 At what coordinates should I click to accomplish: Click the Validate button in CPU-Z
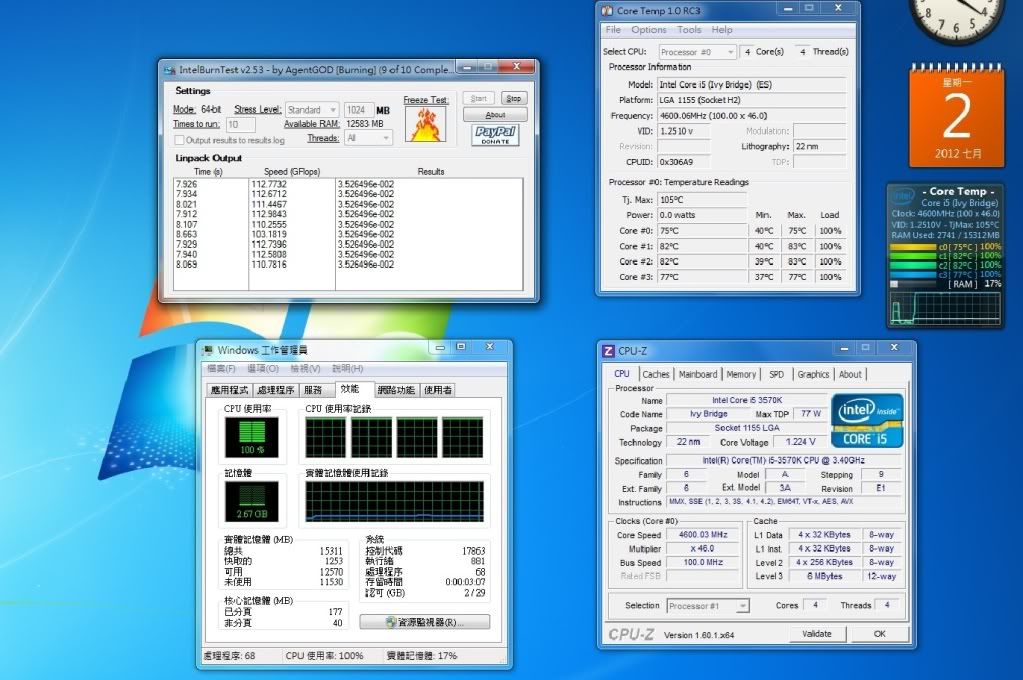coord(817,634)
